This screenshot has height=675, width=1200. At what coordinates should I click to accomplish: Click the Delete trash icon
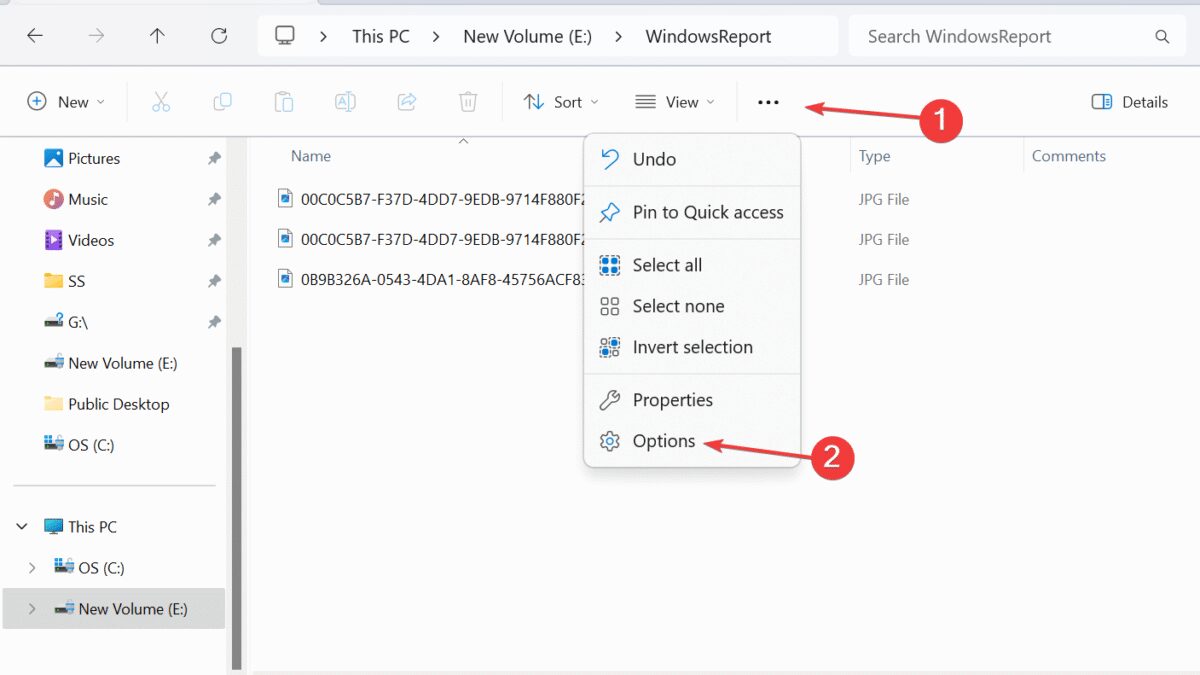467,101
